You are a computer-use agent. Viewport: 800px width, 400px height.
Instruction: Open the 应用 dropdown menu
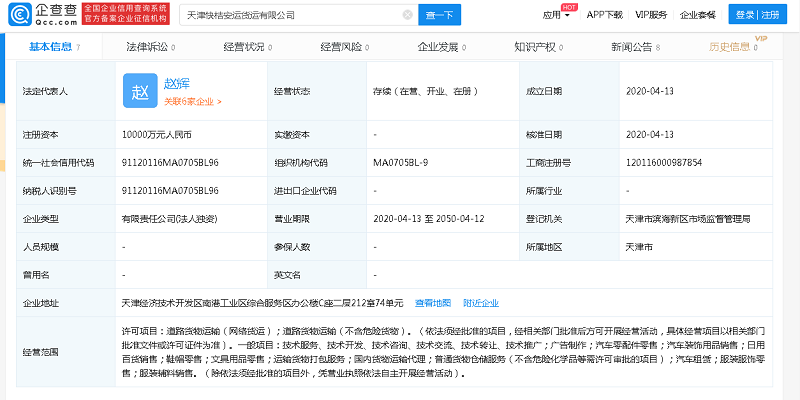(x=555, y=15)
